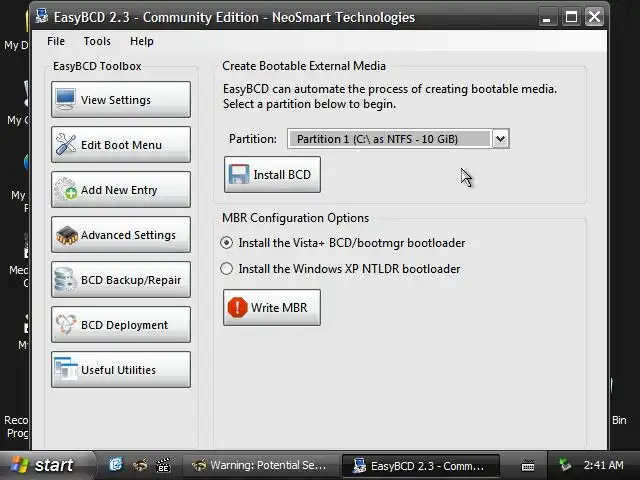Click the keyboard icon in the taskbar
The width and height of the screenshot is (640, 480).
click(x=528, y=465)
